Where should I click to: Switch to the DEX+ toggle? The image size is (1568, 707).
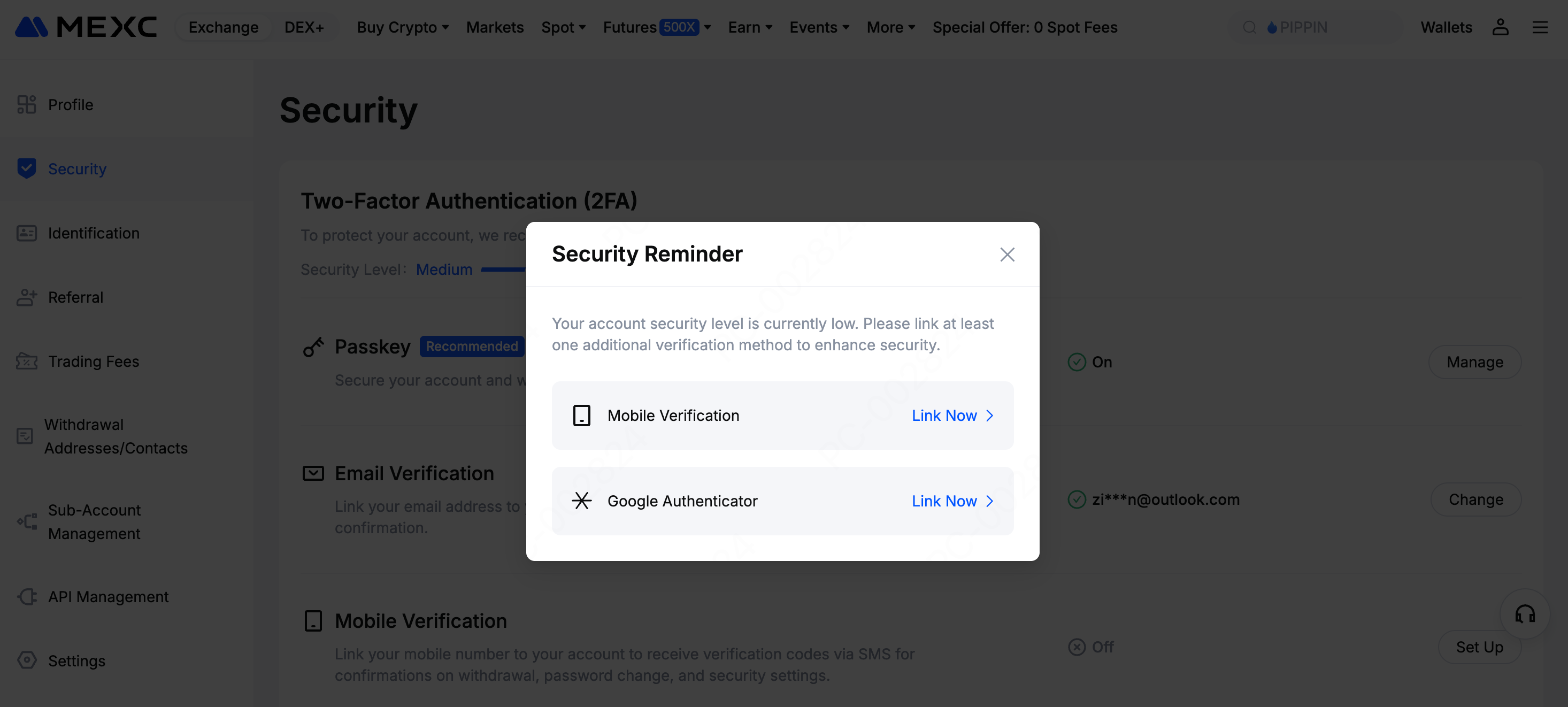[304, 27]
